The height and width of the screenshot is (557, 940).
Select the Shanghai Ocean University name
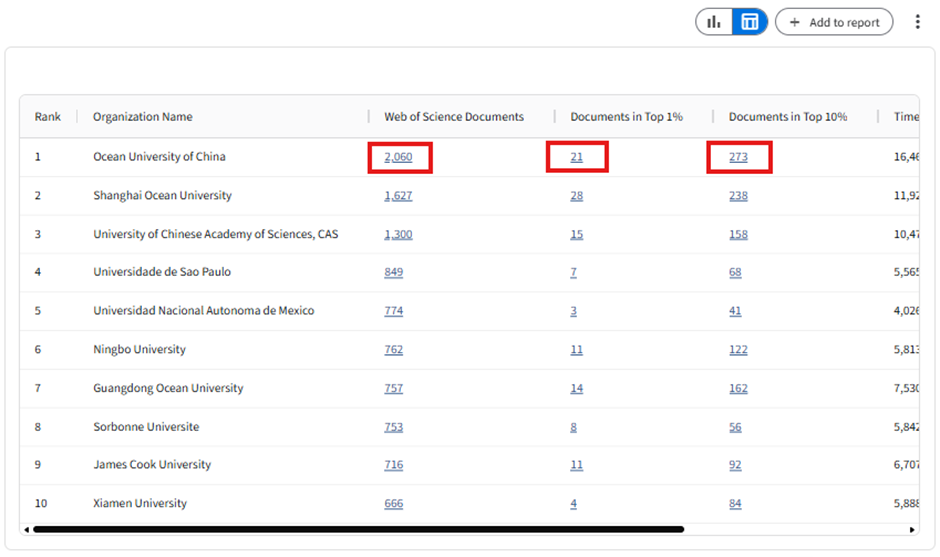pos(162,195)
